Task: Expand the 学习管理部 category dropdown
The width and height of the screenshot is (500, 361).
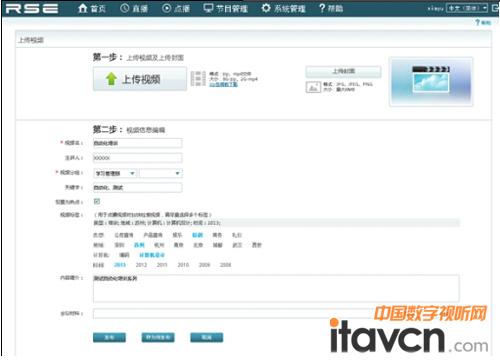Action: click(115, 173)
